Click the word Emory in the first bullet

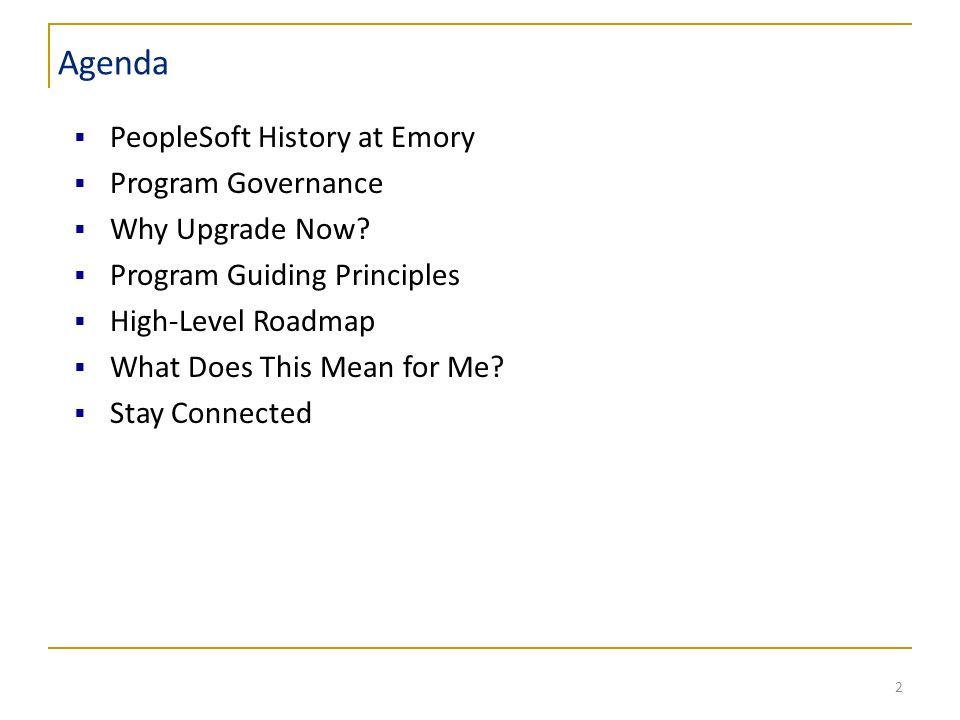point(433,138)
